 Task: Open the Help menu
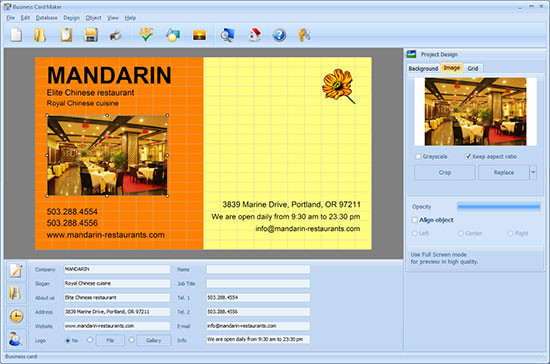pos(130,18)
